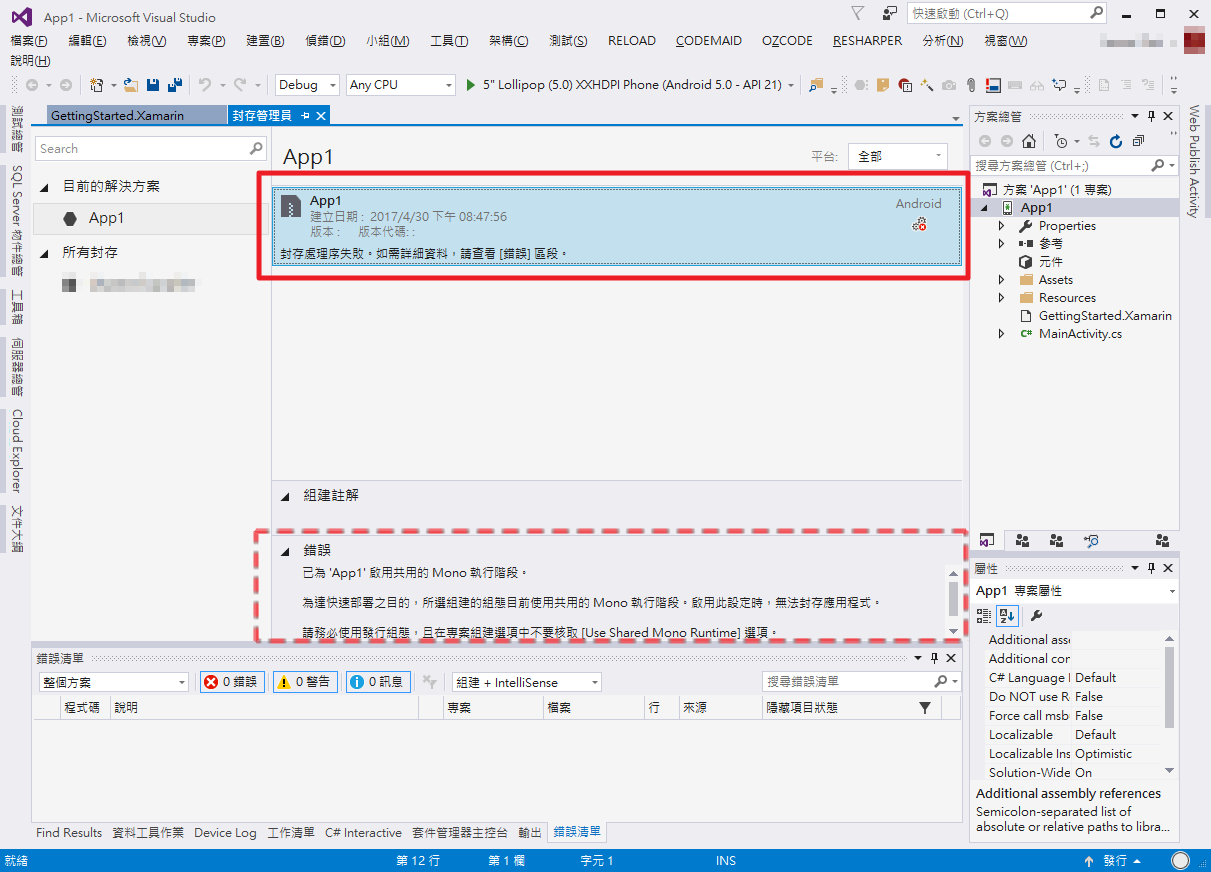Open the RESHARPER menu

pos(867,41)
